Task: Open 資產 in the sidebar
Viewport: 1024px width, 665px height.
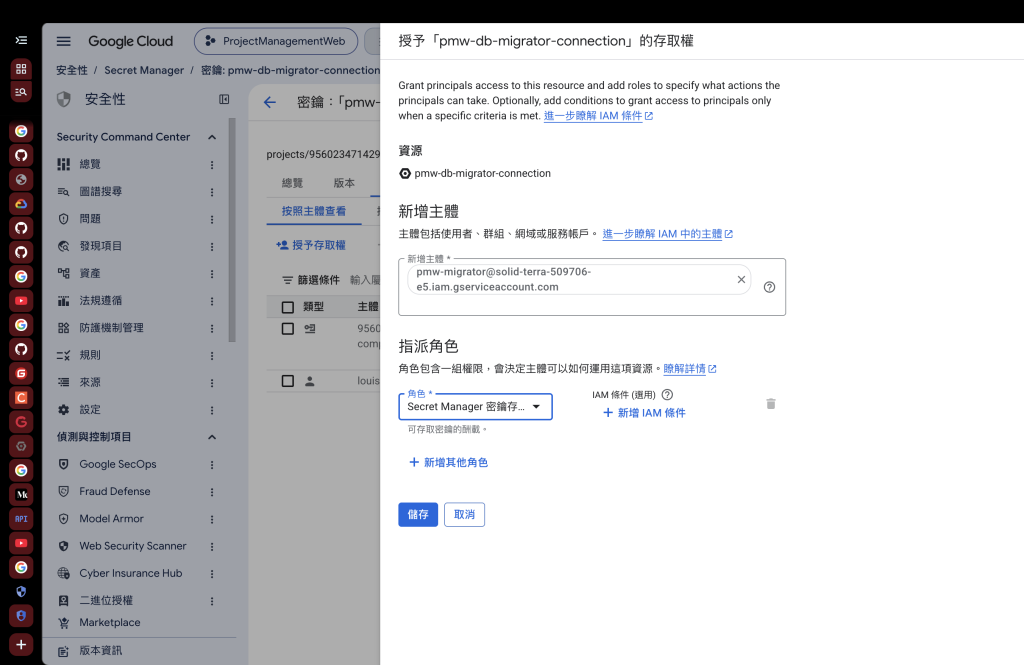Action: click(90, 273)
